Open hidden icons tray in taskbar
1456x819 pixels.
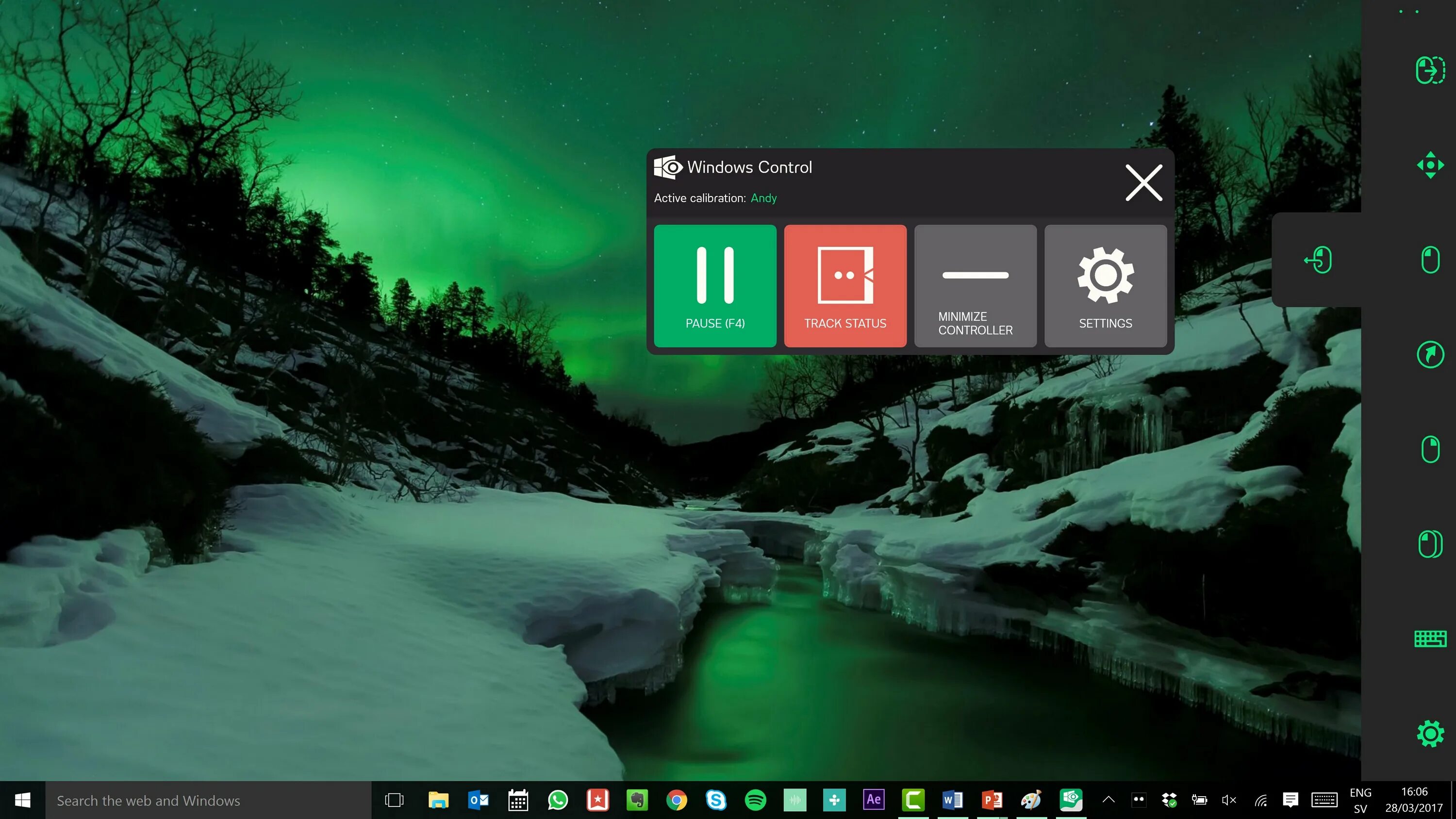click(1107, 799)
